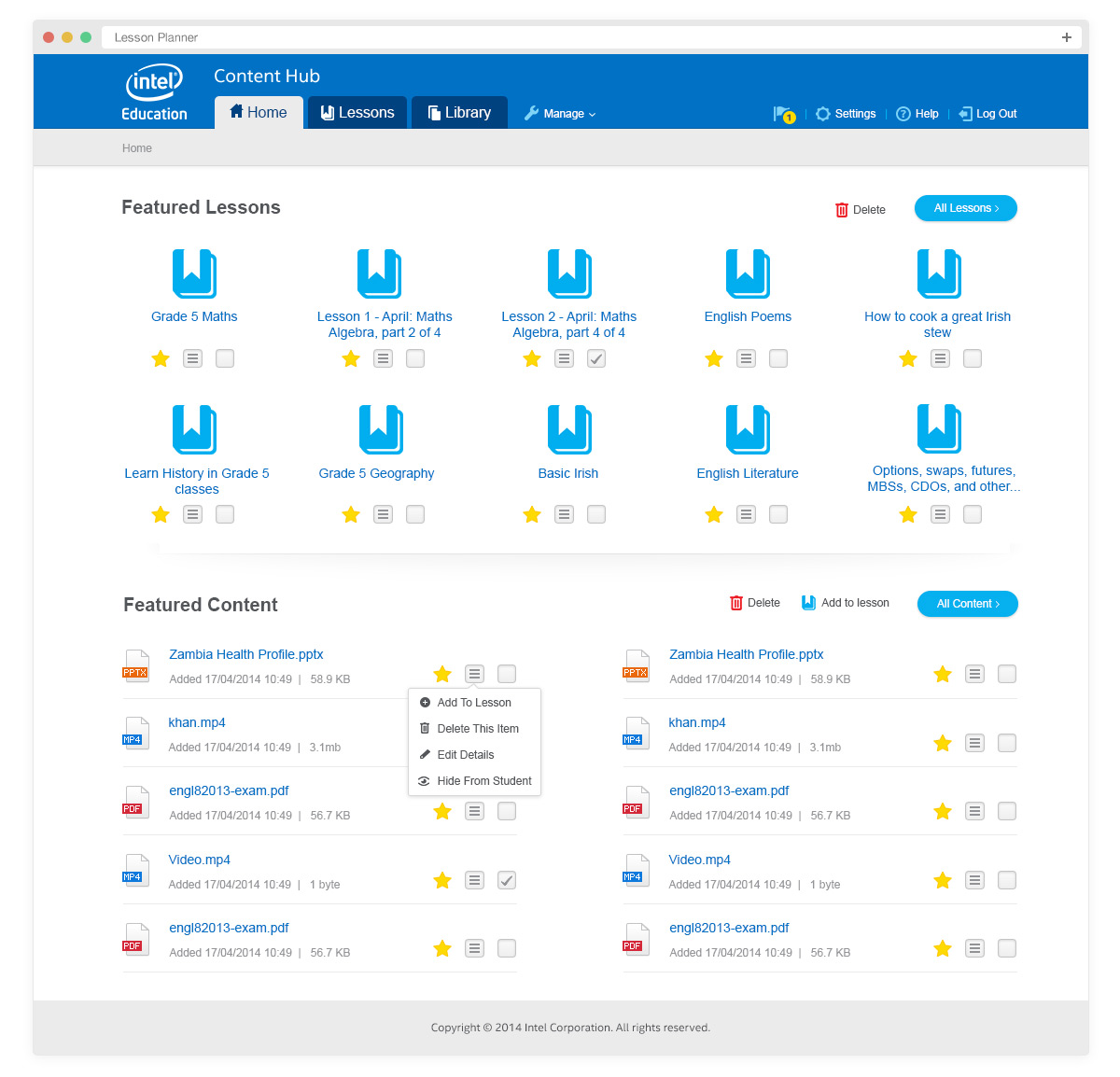Uncheck the selected Video.mp4 checkbox

506,879
